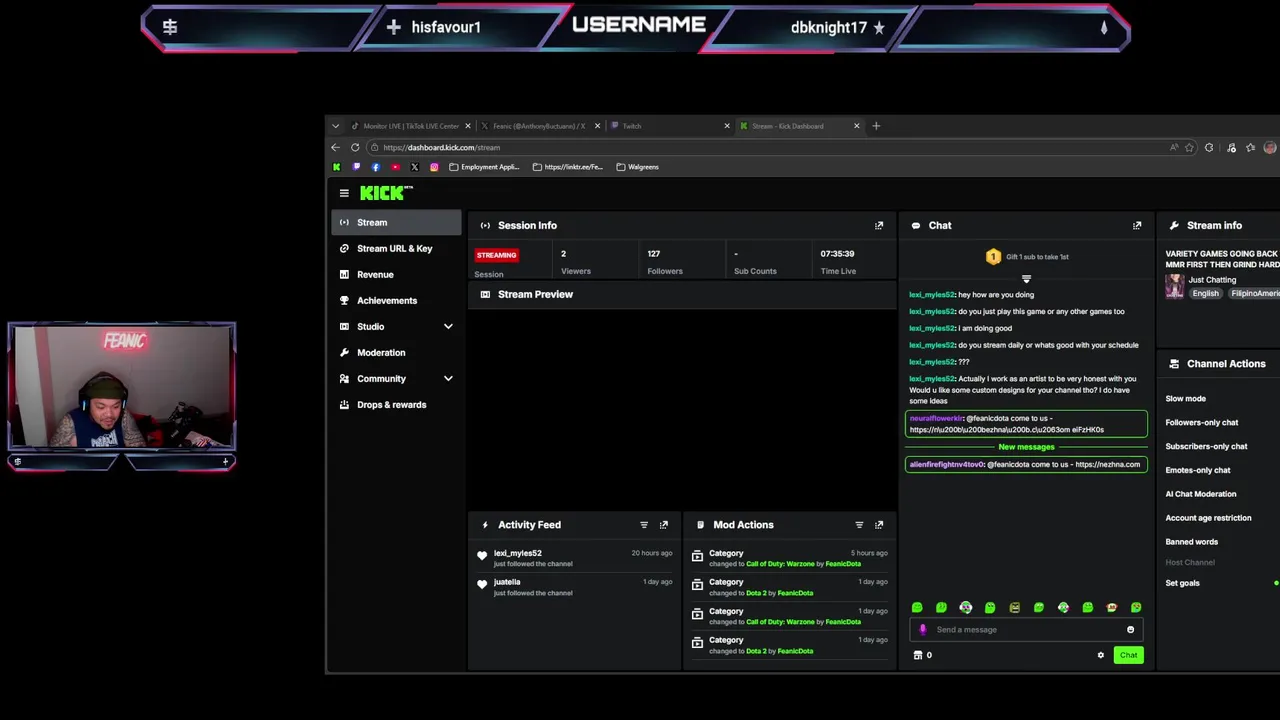Click lexi_myles52 in Activity Feed
Screen dimensions: 1280x720
[x=517, y=554]
